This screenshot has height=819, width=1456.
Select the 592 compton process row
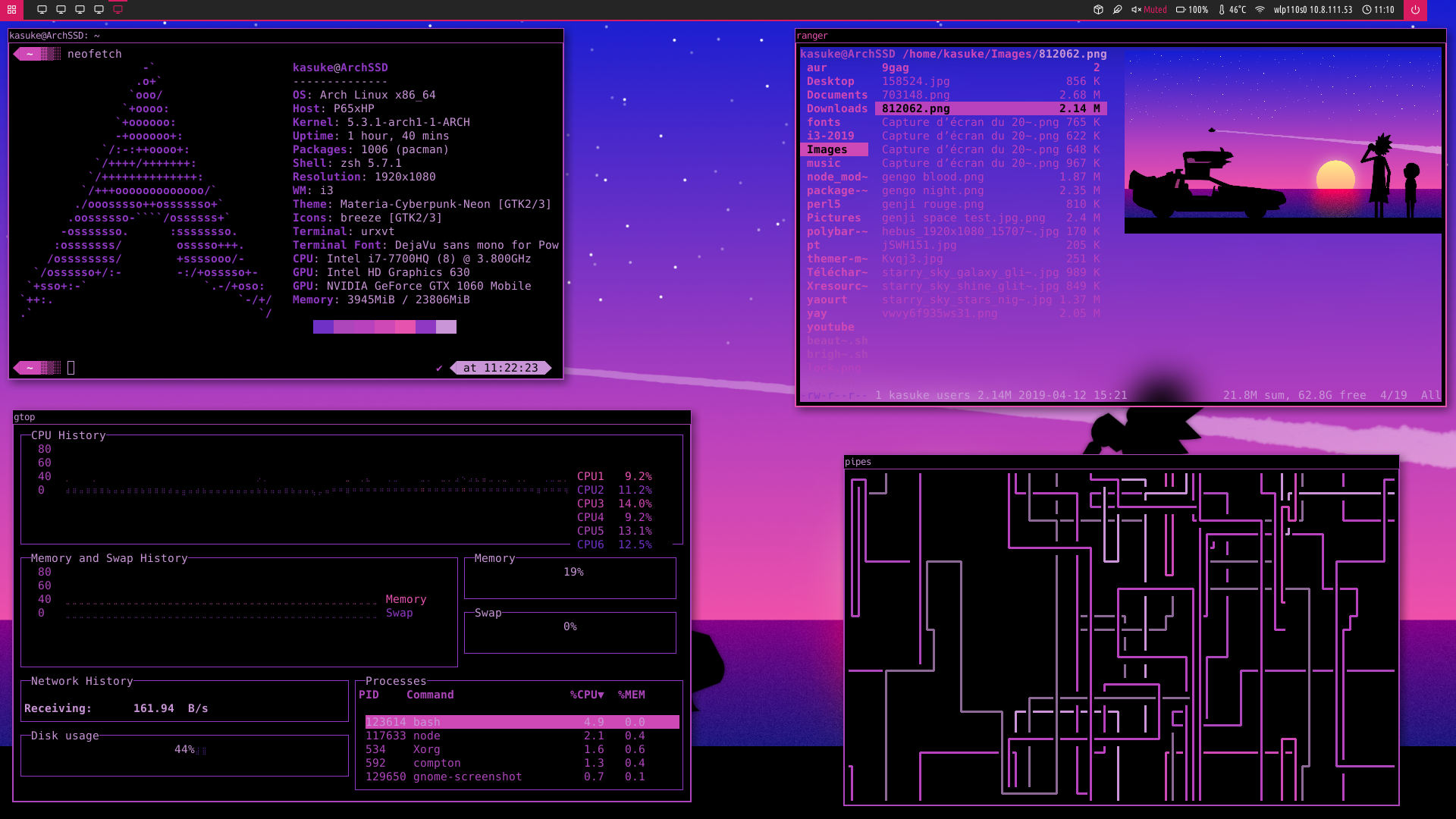click(522, 763)
